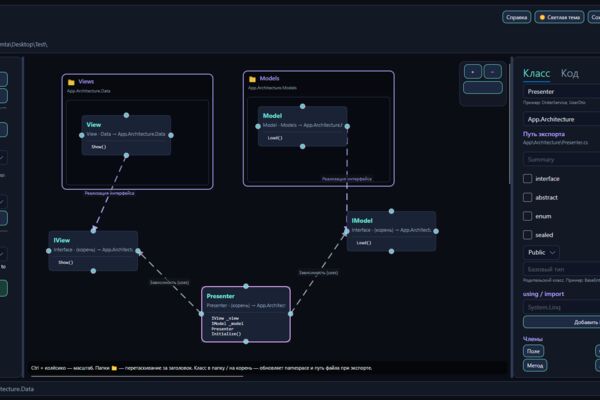Click the Views folder icon
Viewport: 600px width, 400px height.
71,82
